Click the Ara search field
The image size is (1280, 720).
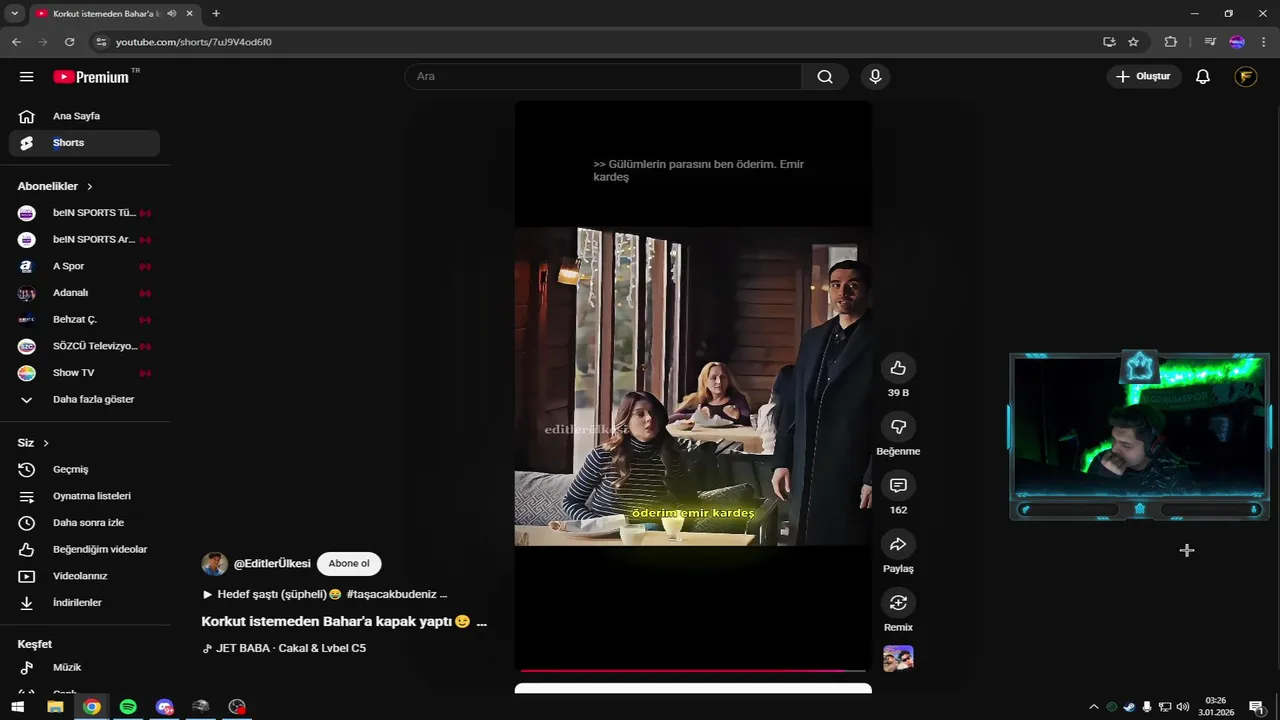pos(603,77)
